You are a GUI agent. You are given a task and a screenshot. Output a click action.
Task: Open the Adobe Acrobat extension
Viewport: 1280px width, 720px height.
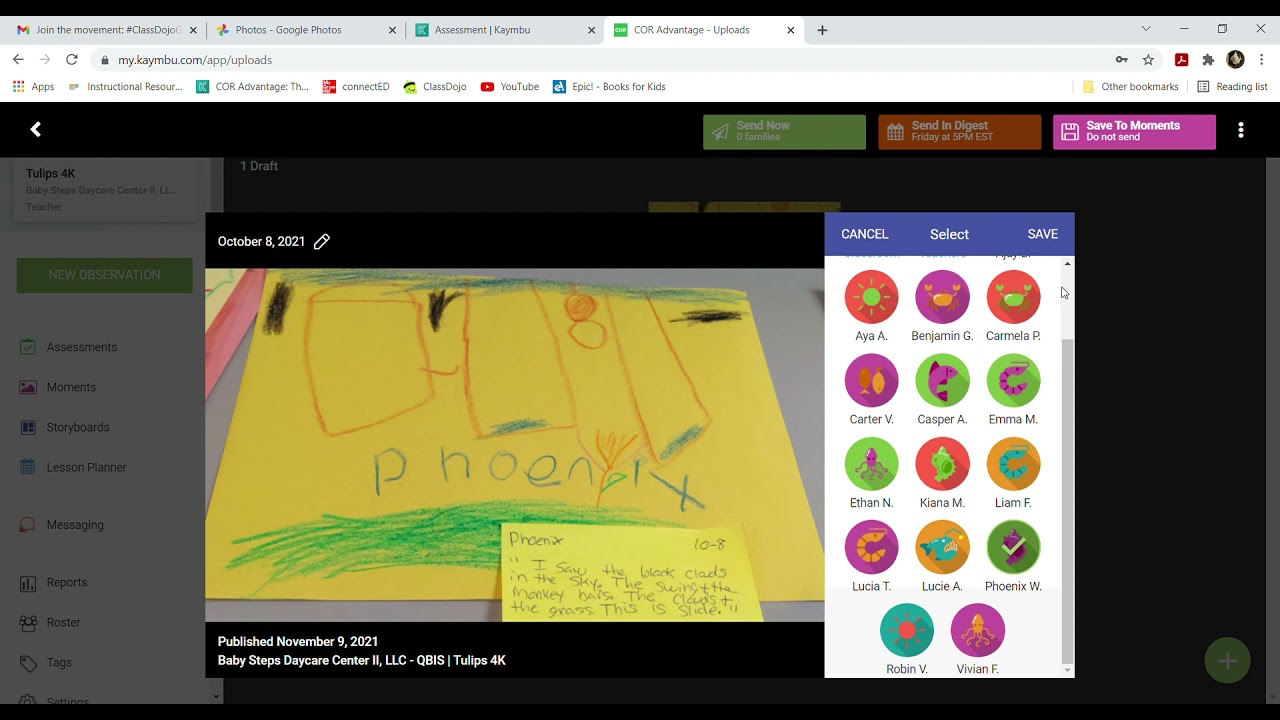(x=1181, y=60)
